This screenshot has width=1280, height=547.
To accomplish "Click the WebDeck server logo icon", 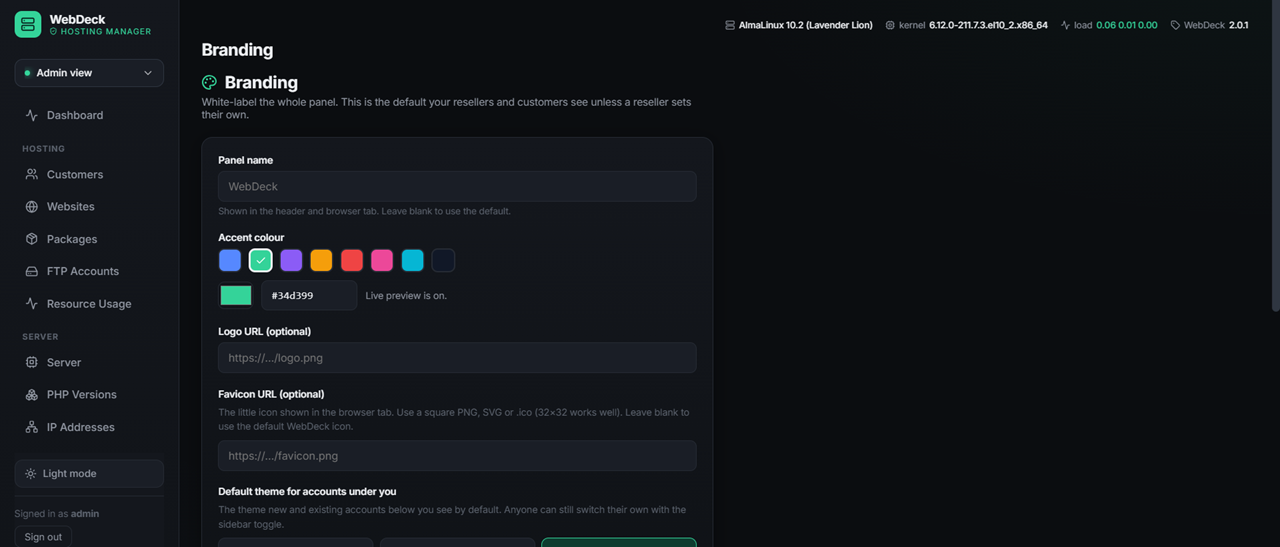I will [x=28, y=25].
